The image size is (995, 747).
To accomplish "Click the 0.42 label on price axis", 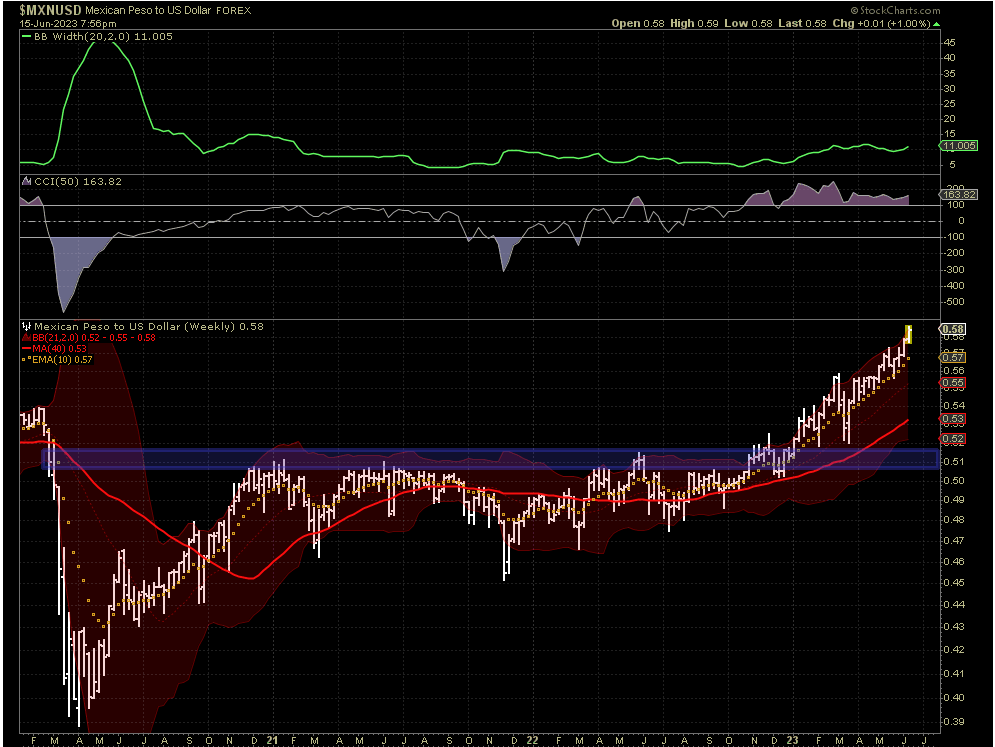I will 953,650.
